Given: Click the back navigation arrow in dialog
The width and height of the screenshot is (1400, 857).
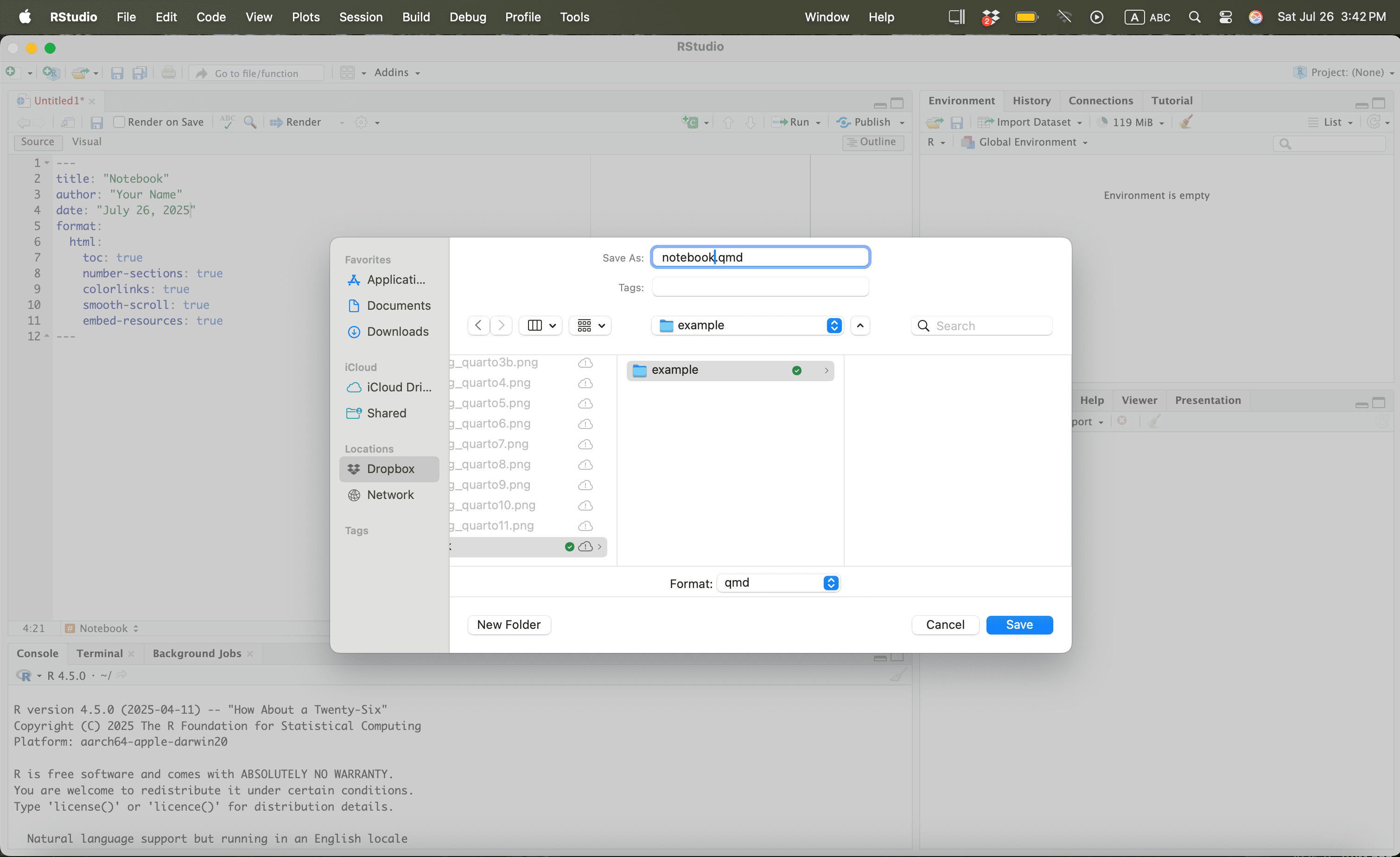Looking at the screenshot, I should pos(478,326).
